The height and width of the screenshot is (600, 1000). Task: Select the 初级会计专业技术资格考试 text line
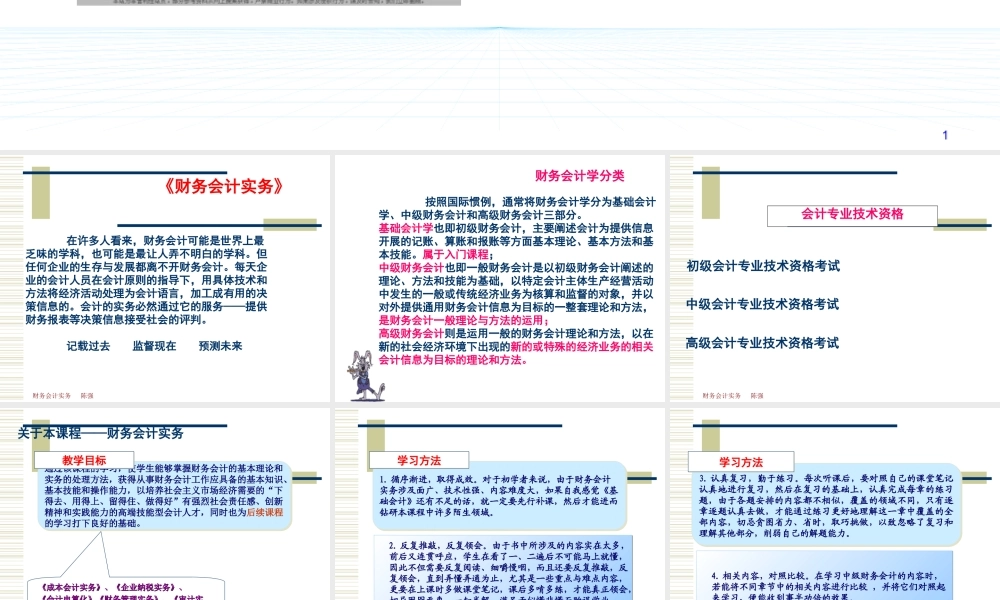coord(763,264)
